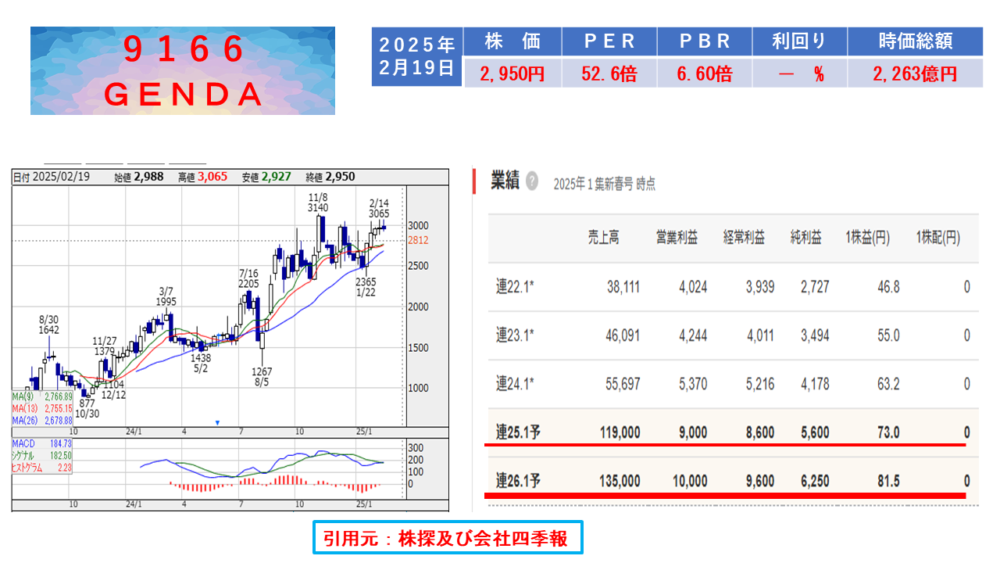
Task: Click the 73.0 earnings per share value
Action: click(888, 432)
